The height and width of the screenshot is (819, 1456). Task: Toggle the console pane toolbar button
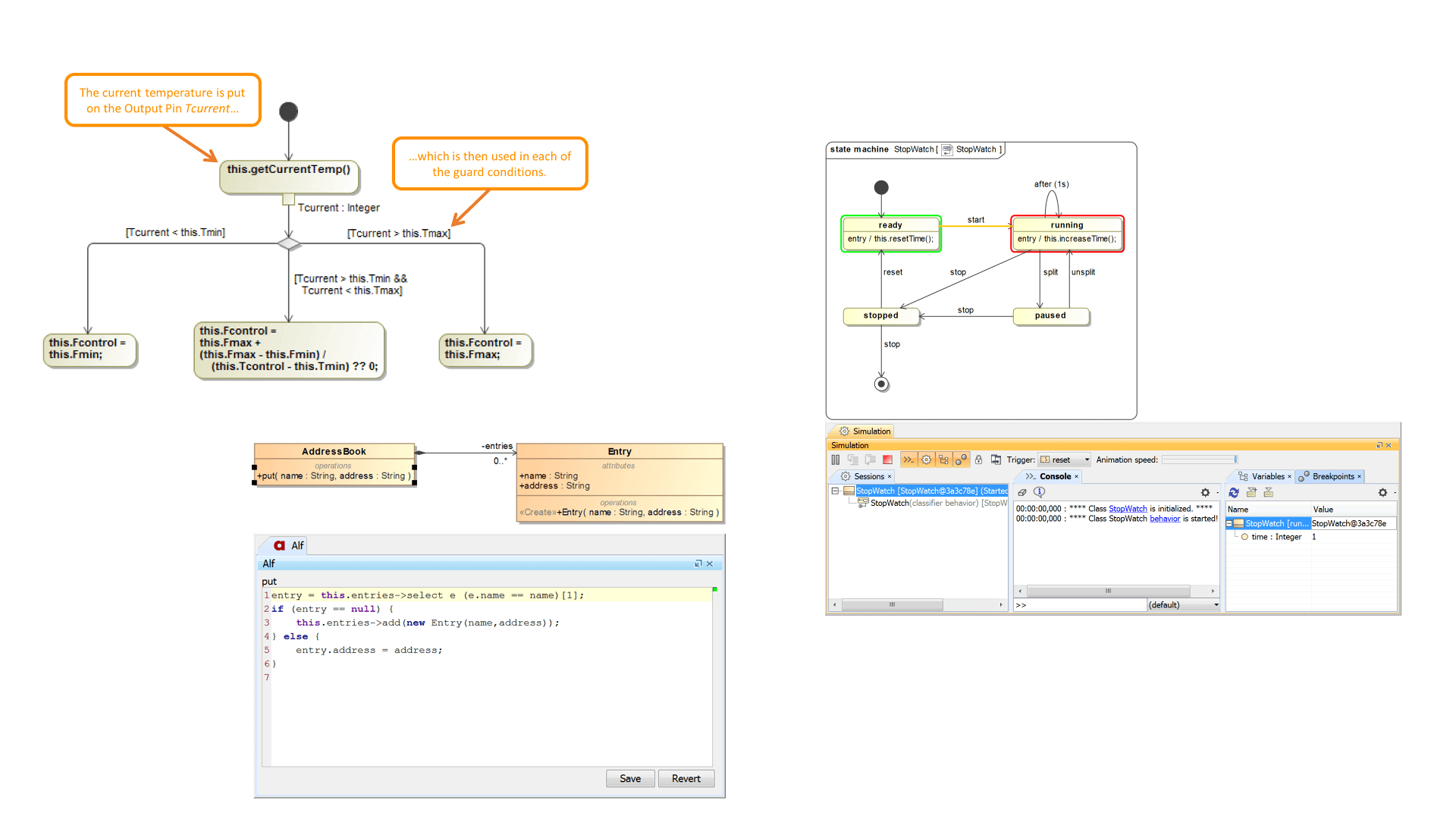[908, 460]
